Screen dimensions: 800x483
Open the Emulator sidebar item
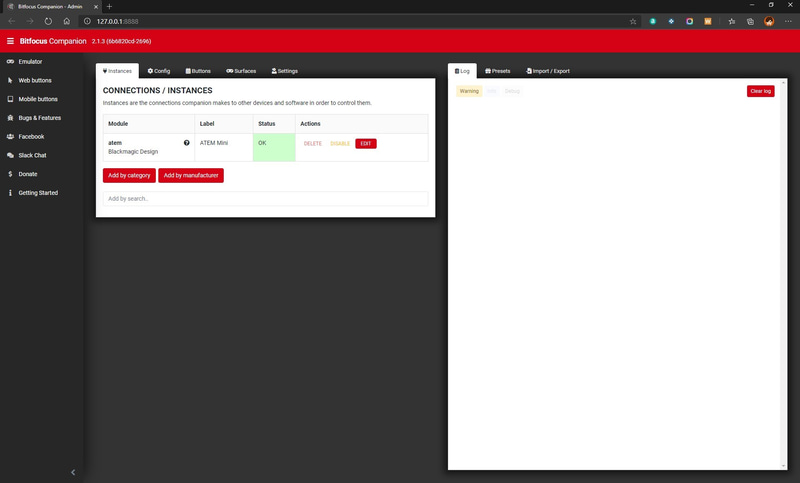click(x=24, y=62)
